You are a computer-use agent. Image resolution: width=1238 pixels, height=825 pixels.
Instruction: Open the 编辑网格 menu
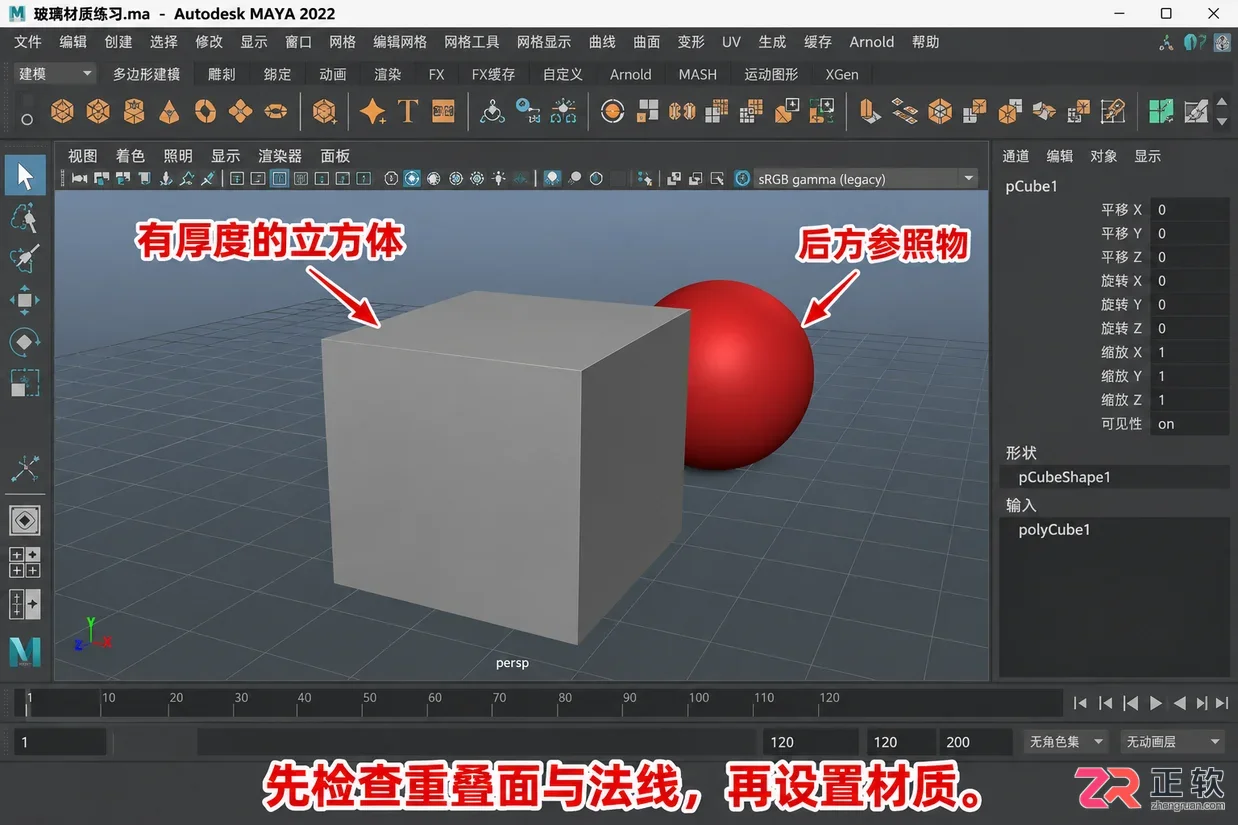pyautogui.click(x=400, y=42)
